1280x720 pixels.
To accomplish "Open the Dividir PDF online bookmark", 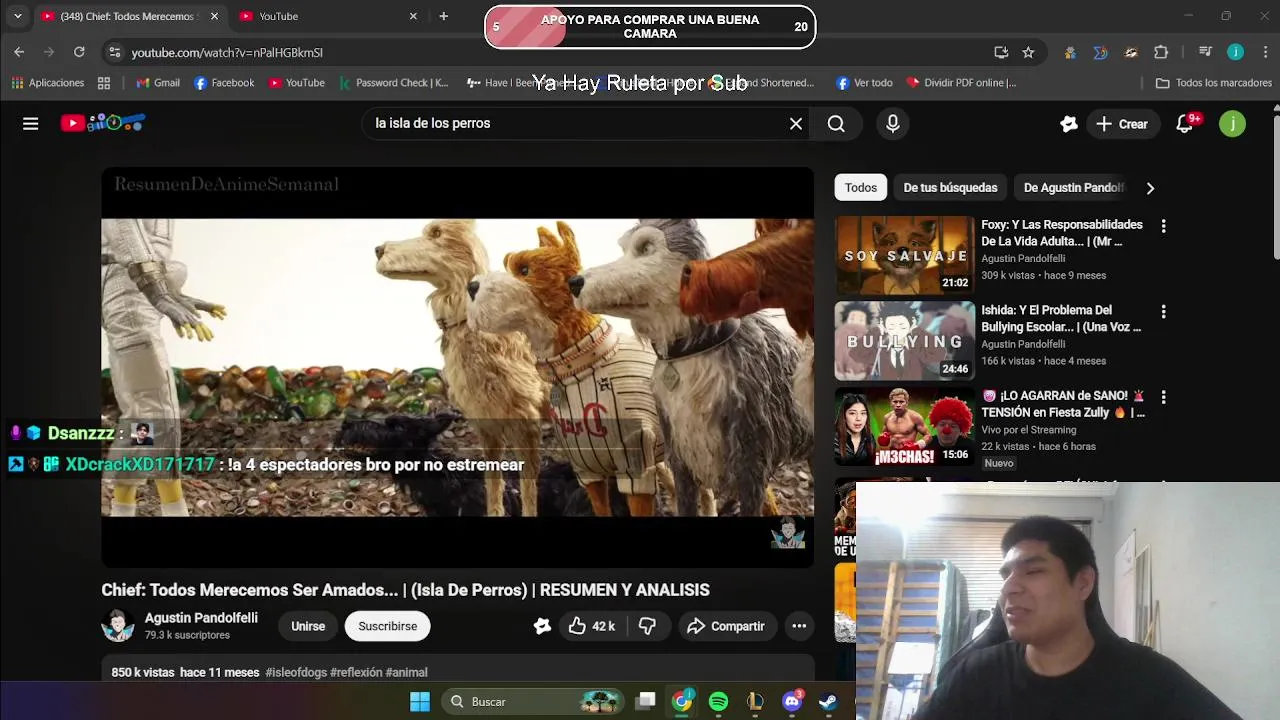I will tap(961, 83).
